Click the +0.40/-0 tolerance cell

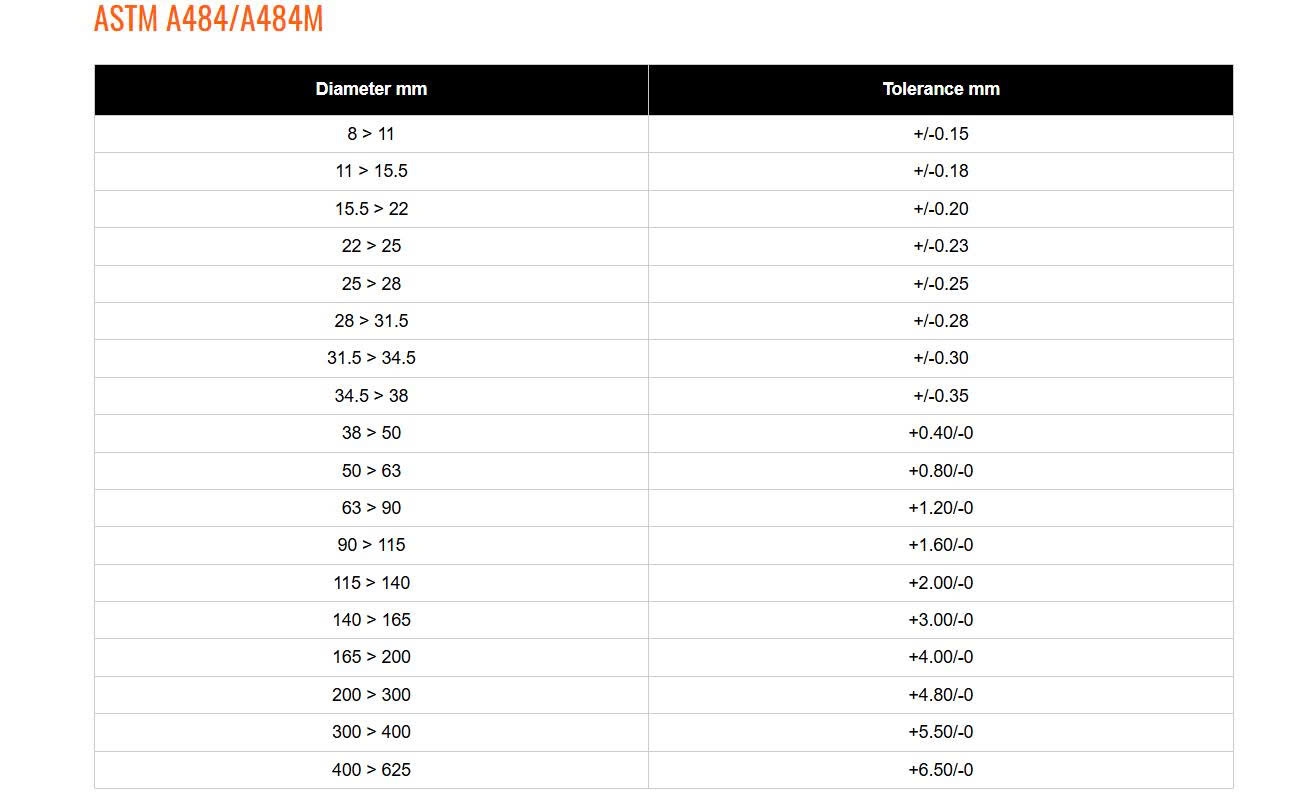tap(940, 433)
